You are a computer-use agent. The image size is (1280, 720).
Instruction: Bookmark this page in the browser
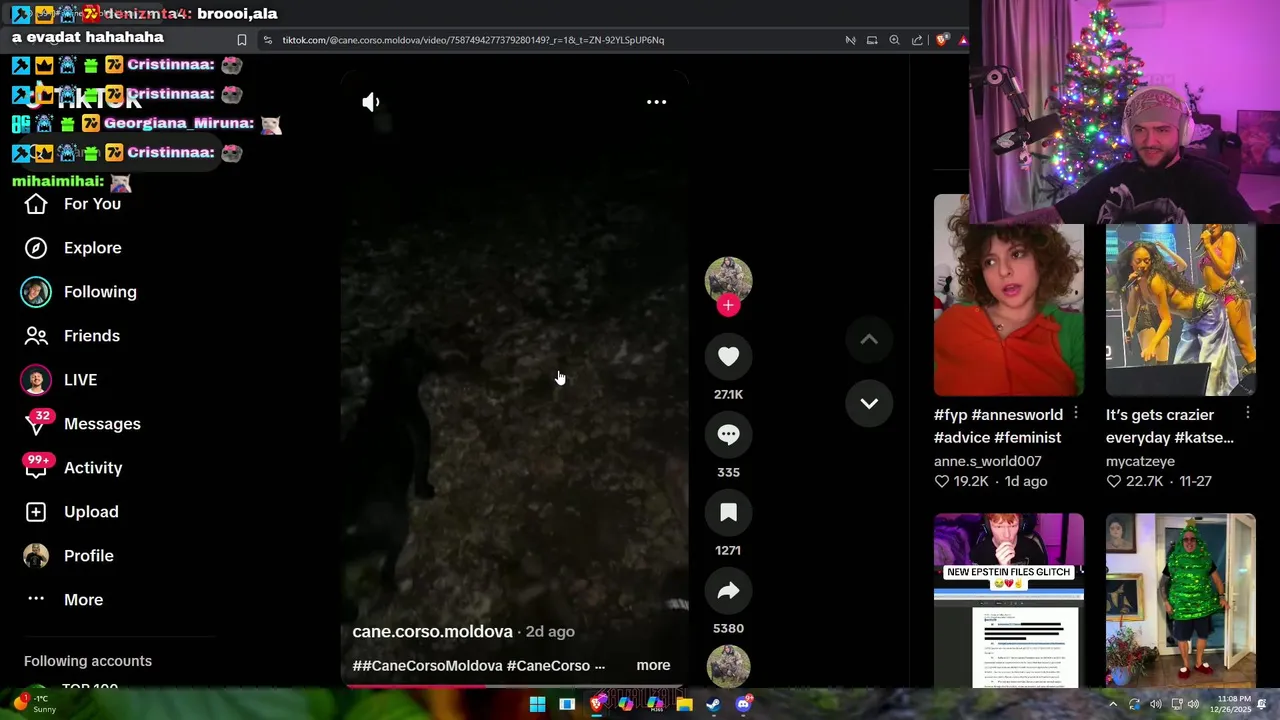pos(241,40)
